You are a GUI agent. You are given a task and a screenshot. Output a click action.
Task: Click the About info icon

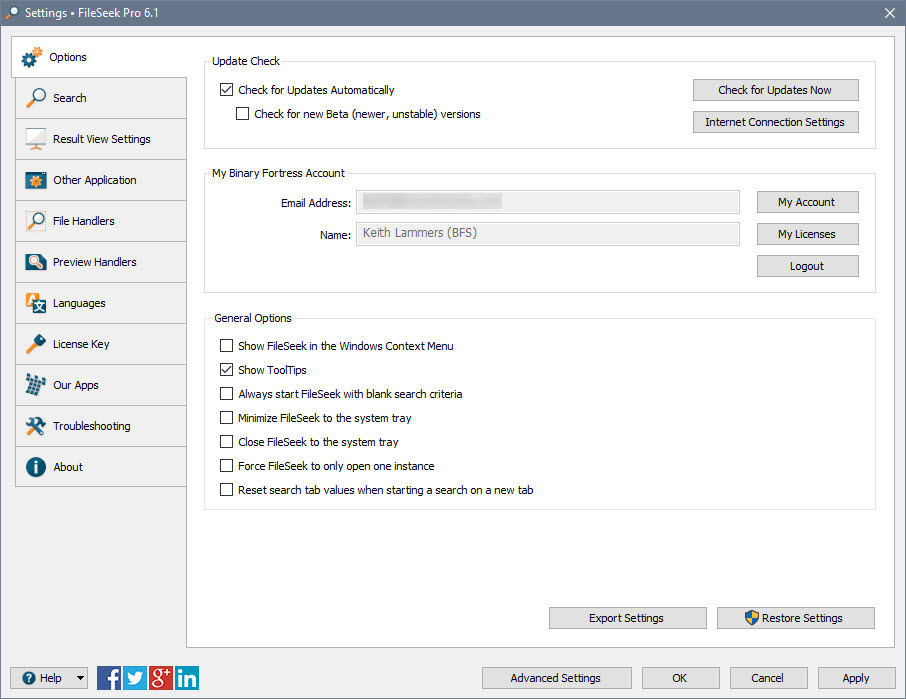point(36,467)
